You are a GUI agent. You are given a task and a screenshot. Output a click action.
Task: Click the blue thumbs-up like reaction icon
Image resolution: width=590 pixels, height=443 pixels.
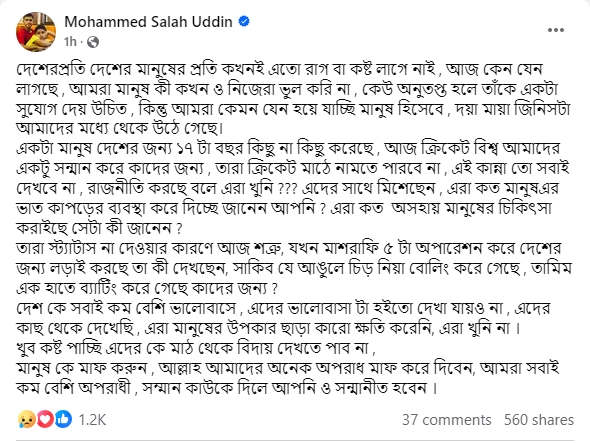pyautogui.click(x=63, y=419)
